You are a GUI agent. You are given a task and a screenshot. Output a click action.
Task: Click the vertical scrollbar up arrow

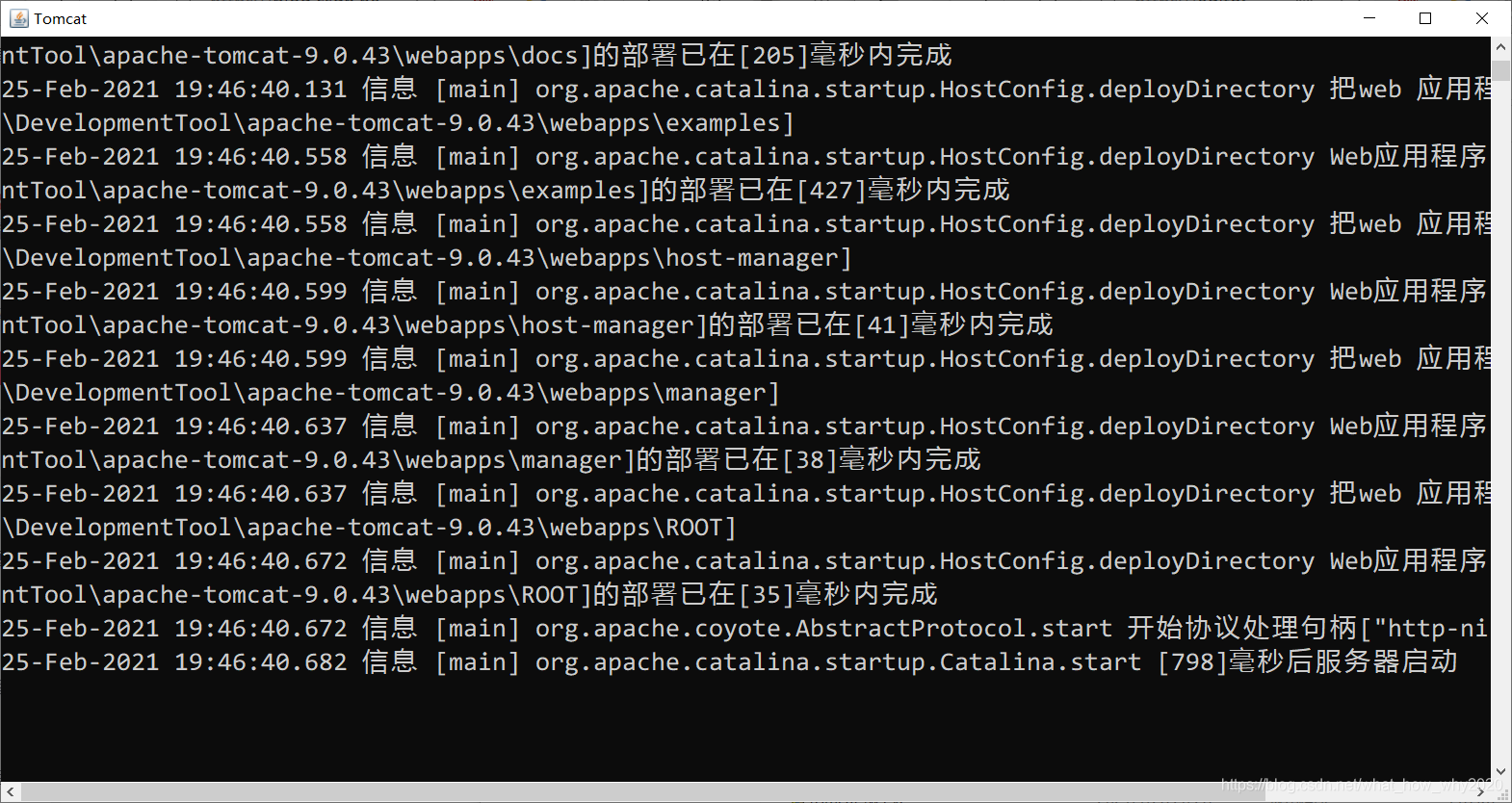pyautogui.click(x=1500, y=46)
